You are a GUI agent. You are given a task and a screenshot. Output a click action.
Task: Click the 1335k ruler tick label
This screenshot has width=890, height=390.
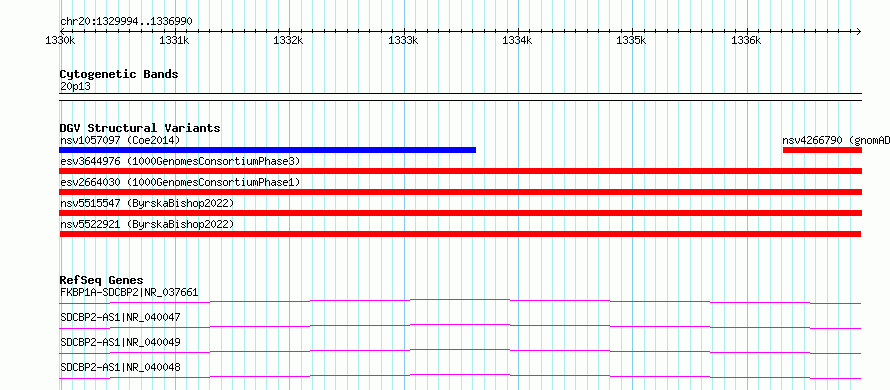coord(631,40)
